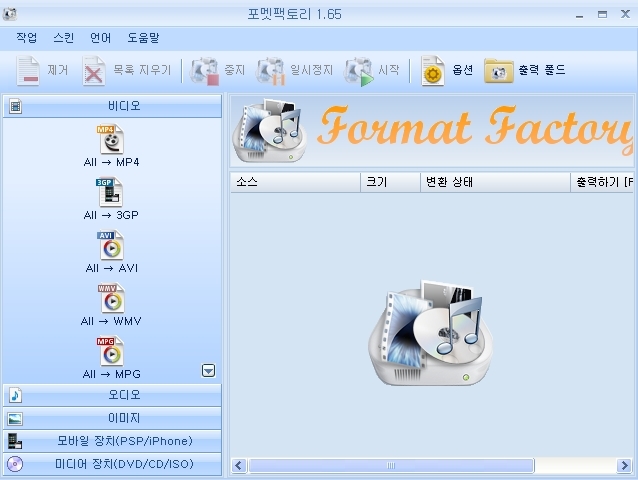Pick the All → WMV conversion icon
This screenshot has height=480, width=638.
[111, 298]
